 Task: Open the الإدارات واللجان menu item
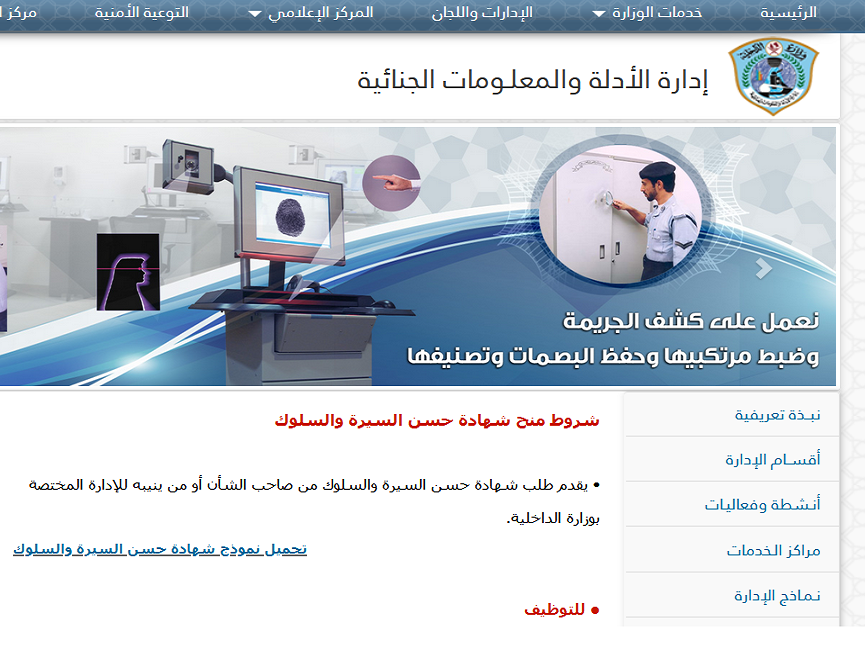(482, 13)
